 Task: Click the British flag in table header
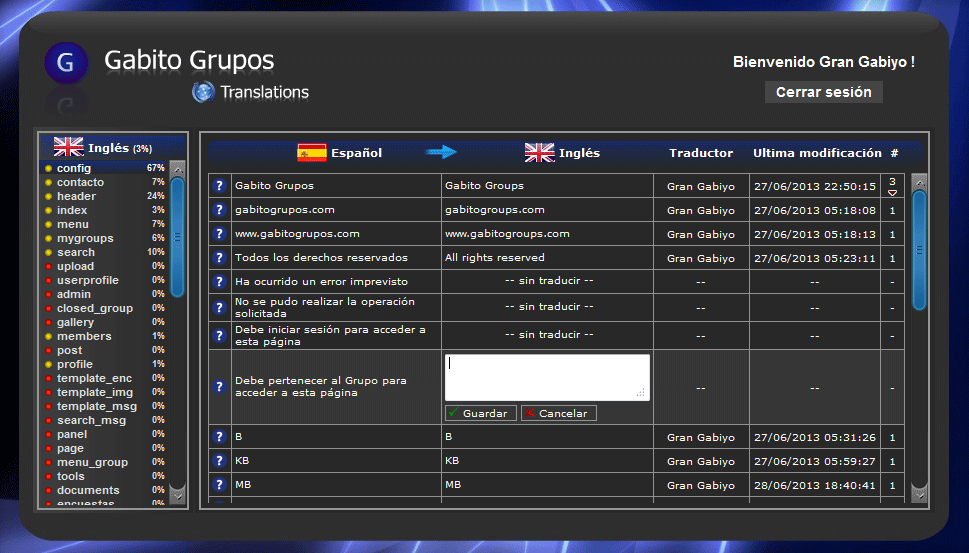coord(539,153)
